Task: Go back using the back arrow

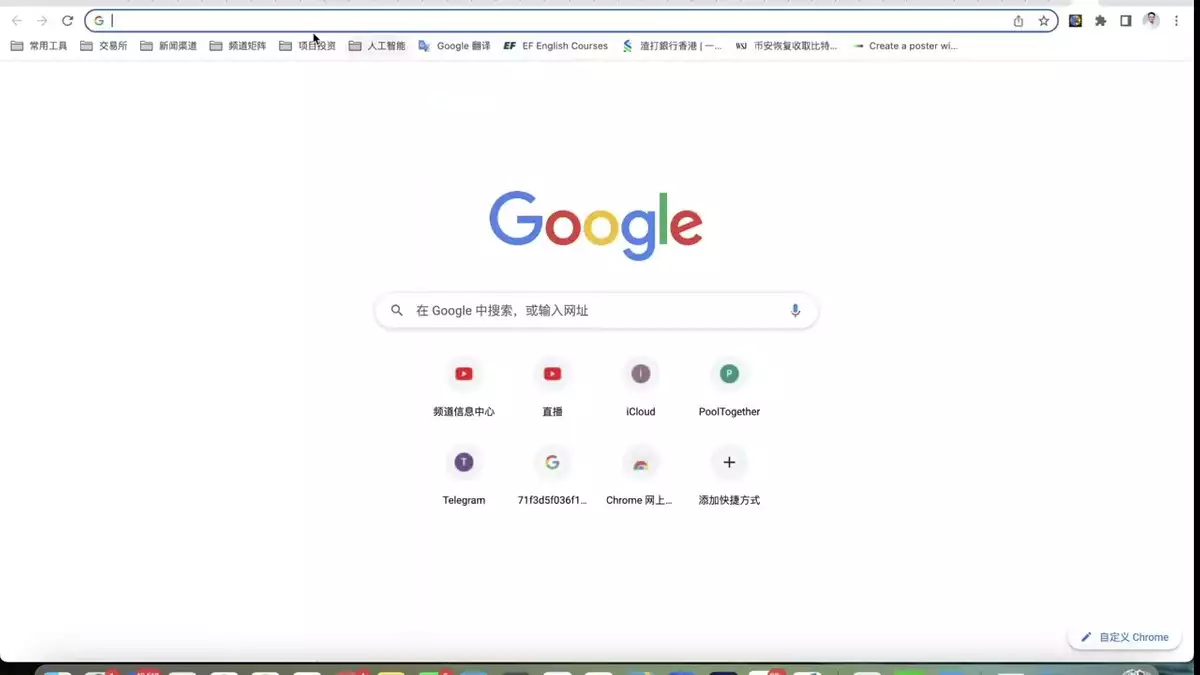Action: [17, 21]
